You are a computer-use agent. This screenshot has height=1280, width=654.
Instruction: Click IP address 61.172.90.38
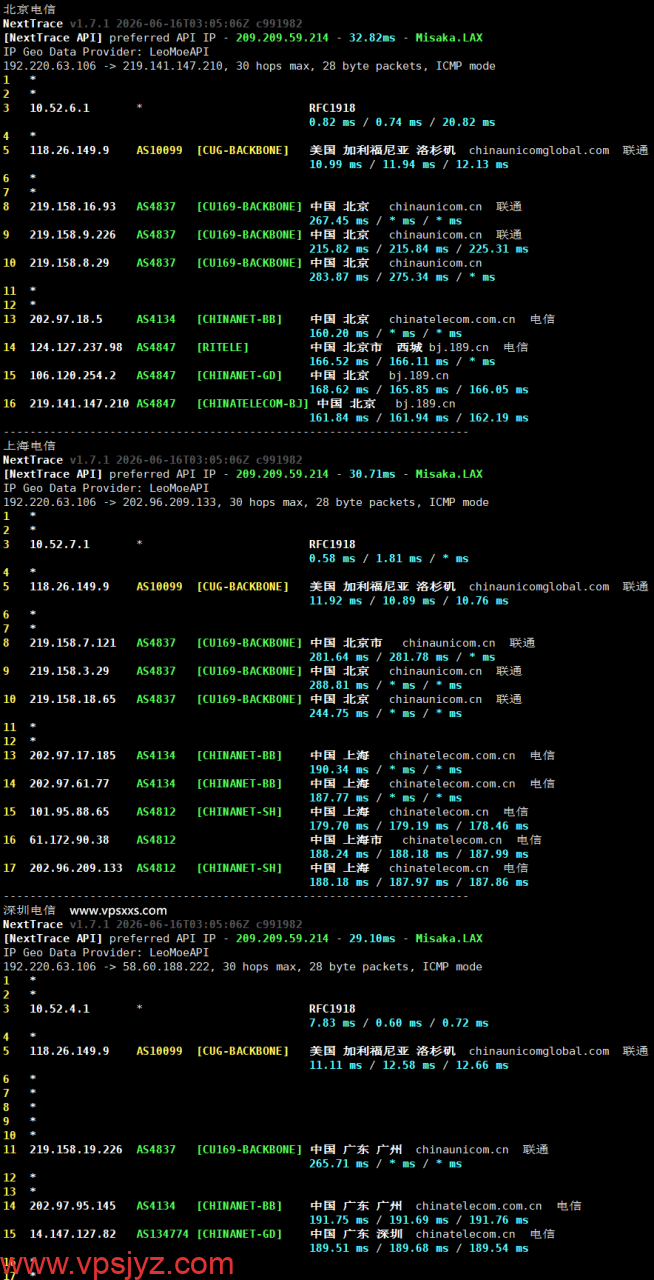click(70, 840)
